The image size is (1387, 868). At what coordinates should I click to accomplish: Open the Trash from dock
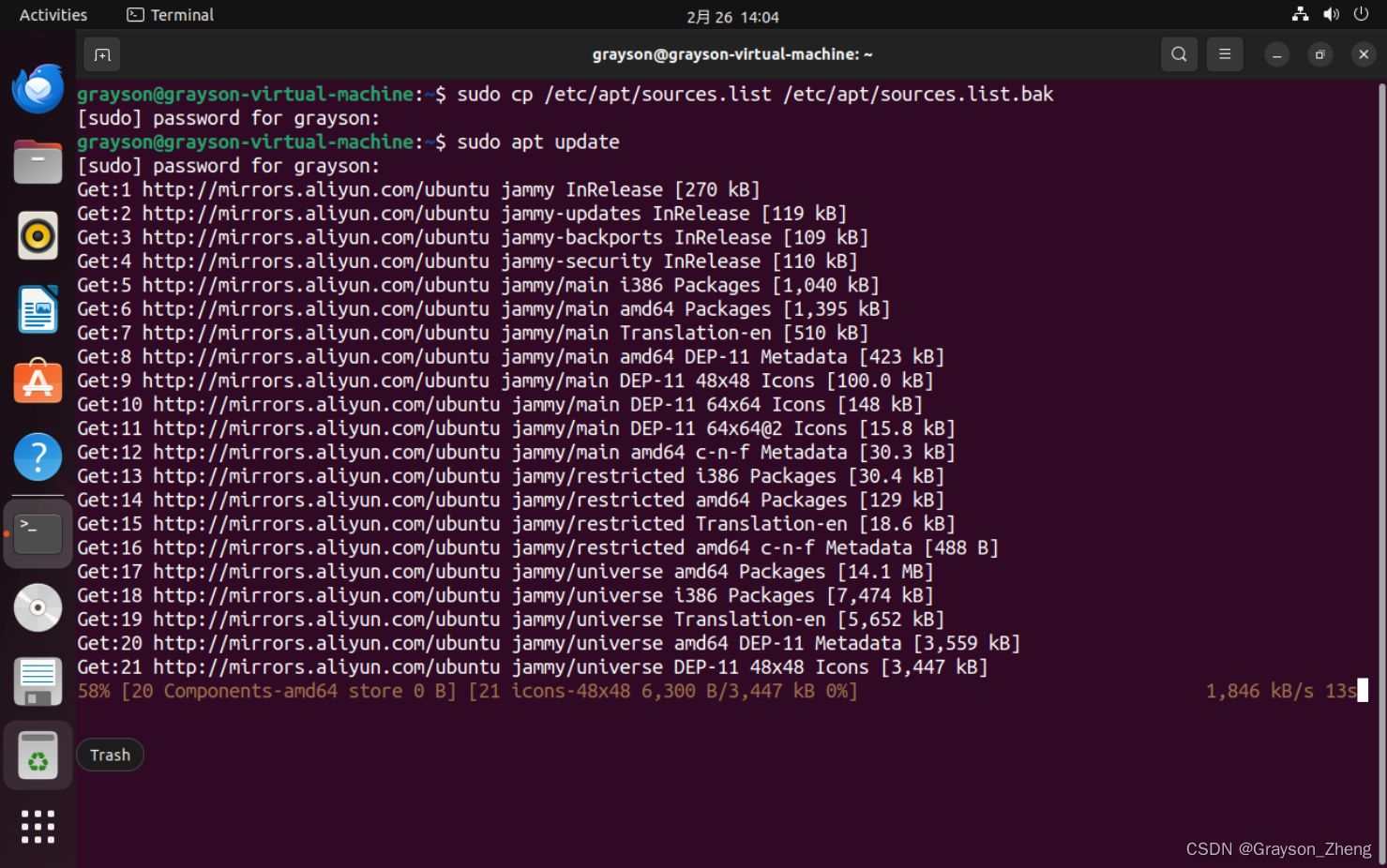38,756
